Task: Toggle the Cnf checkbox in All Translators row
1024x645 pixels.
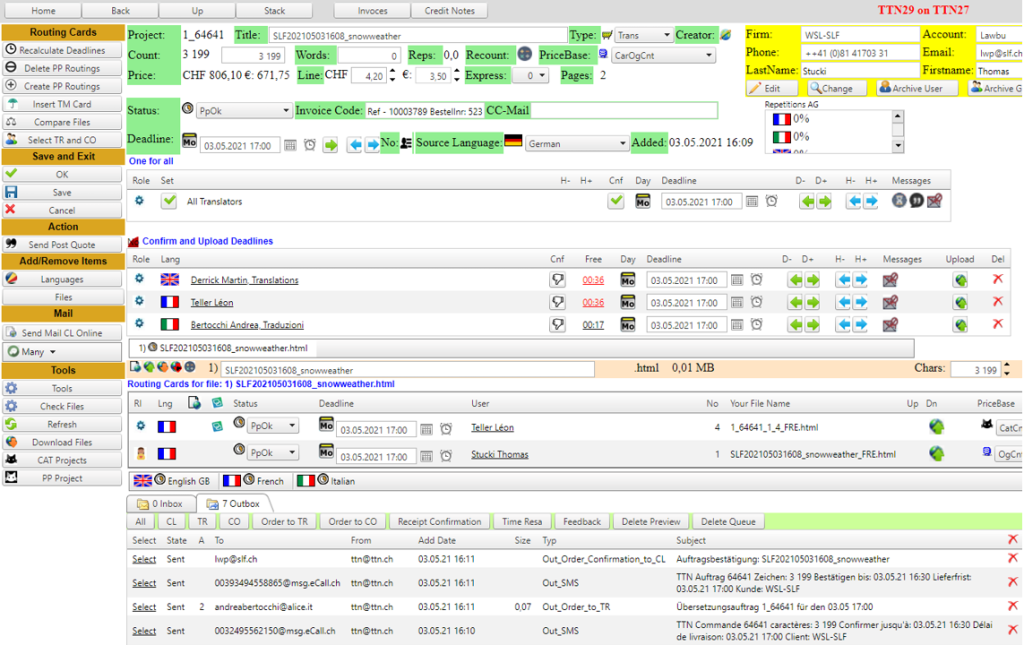Action: pyautogui.click(x=616, y=201)
